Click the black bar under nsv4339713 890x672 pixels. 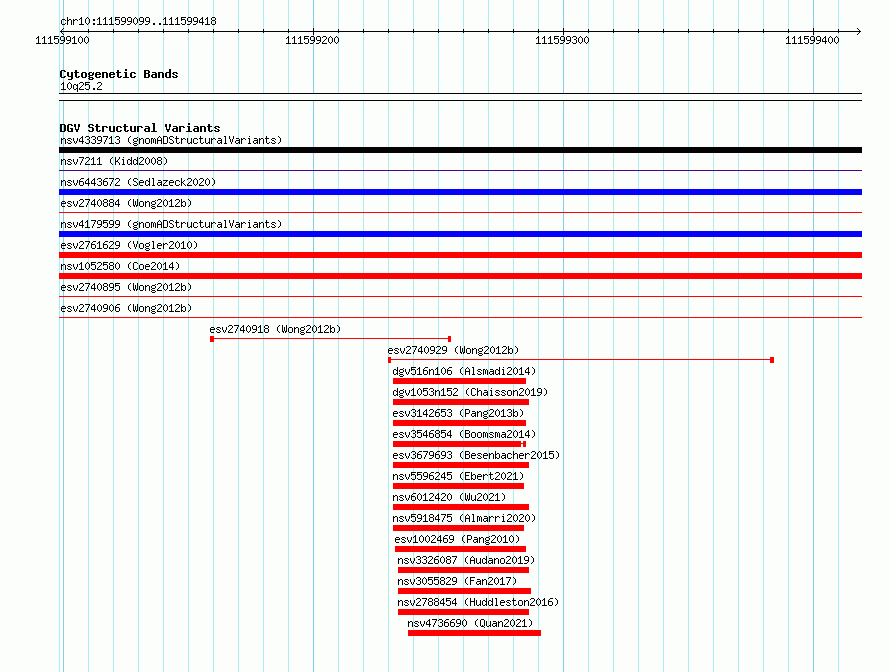point(460,150)
